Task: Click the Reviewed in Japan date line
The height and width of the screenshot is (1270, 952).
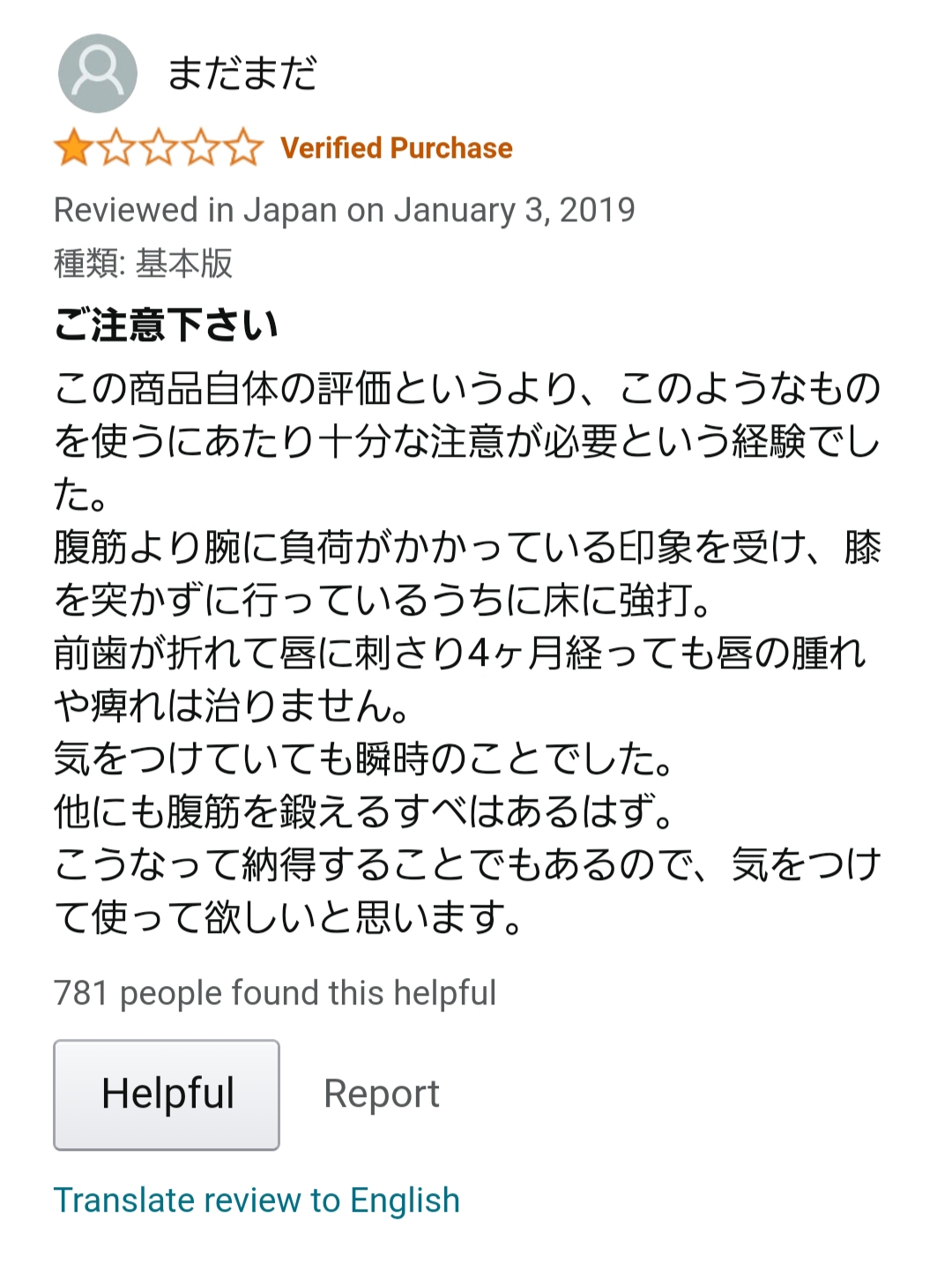Action: [x=345, y=211]
